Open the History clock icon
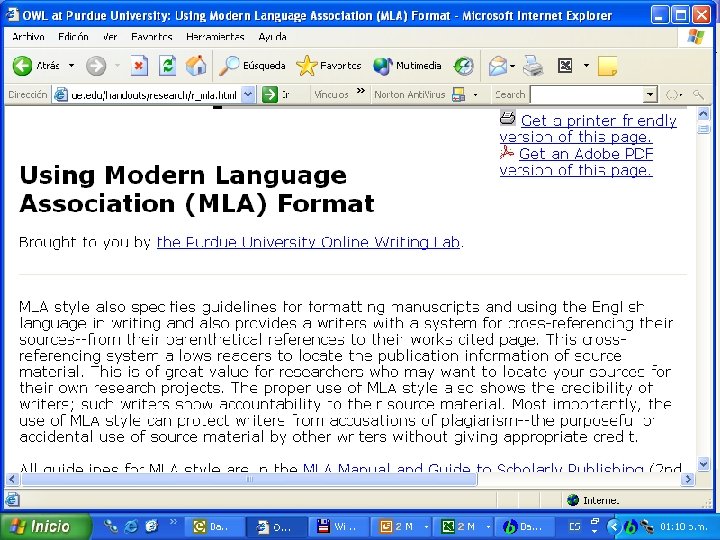The width and height of the screenshot is (720, 540). pyautogui.click(x=463, y=66)
